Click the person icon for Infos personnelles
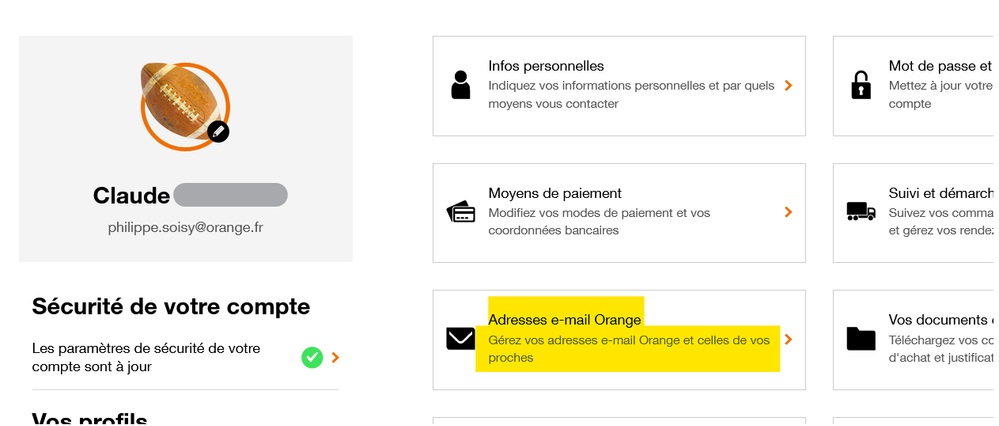 coord(460,86)
